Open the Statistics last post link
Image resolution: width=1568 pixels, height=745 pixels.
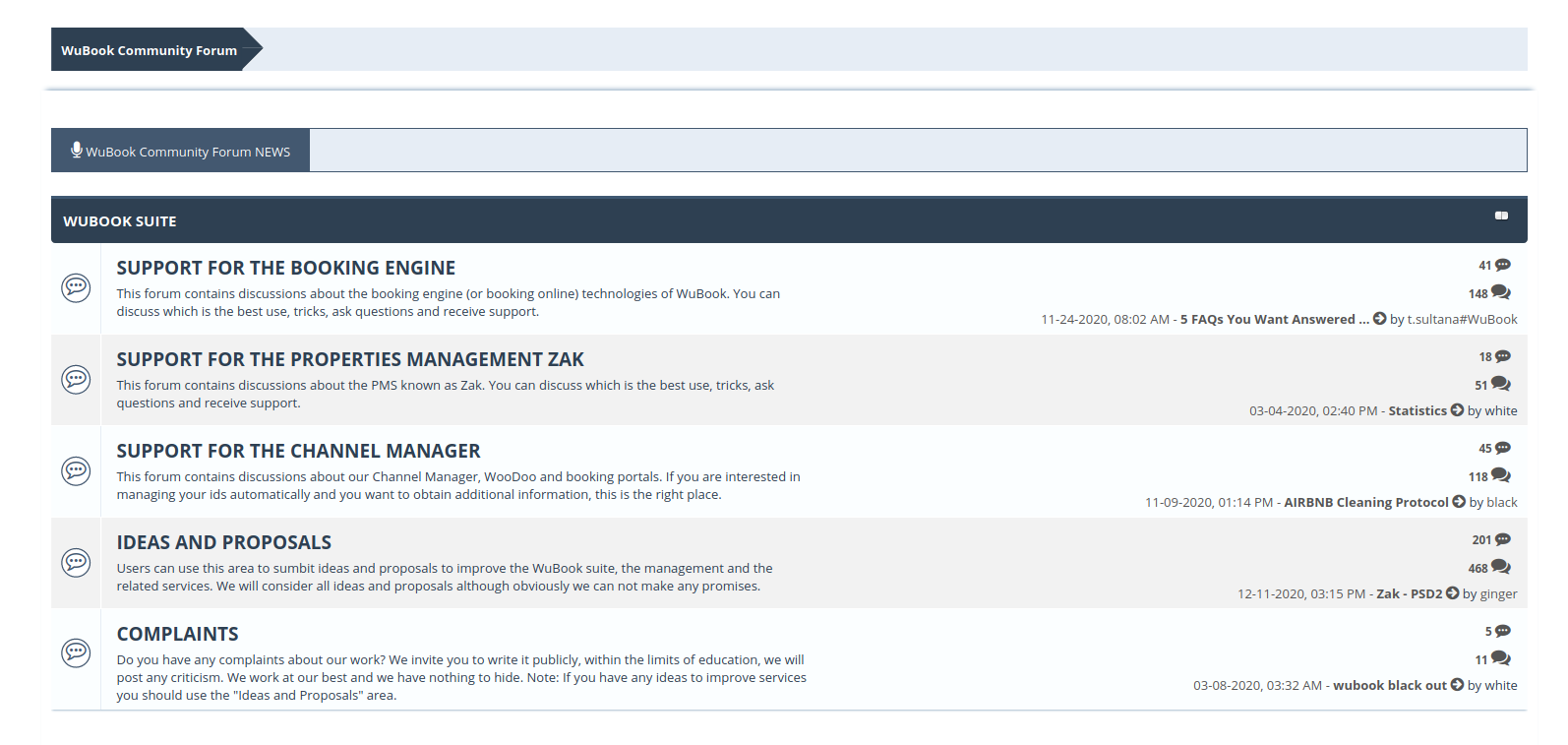pyautogui.click(x=1417, y=410)
